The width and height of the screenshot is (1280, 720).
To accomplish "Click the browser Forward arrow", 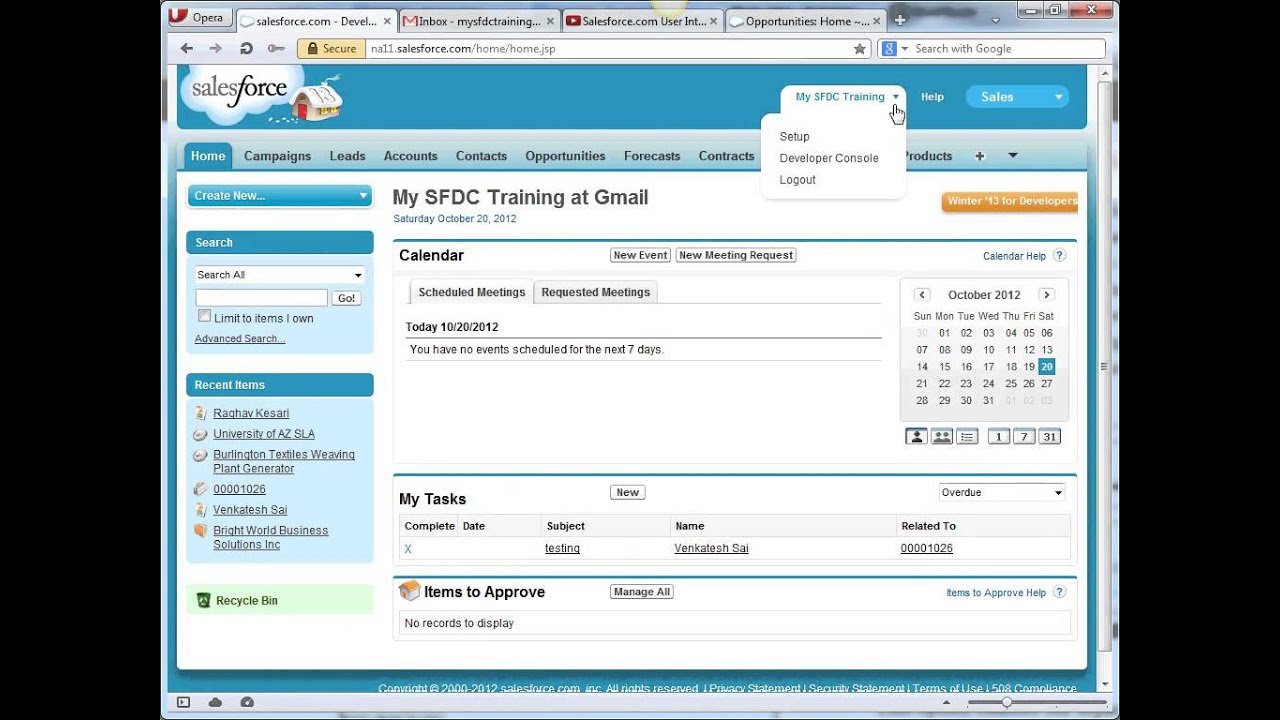I will (x=215, y=48).
